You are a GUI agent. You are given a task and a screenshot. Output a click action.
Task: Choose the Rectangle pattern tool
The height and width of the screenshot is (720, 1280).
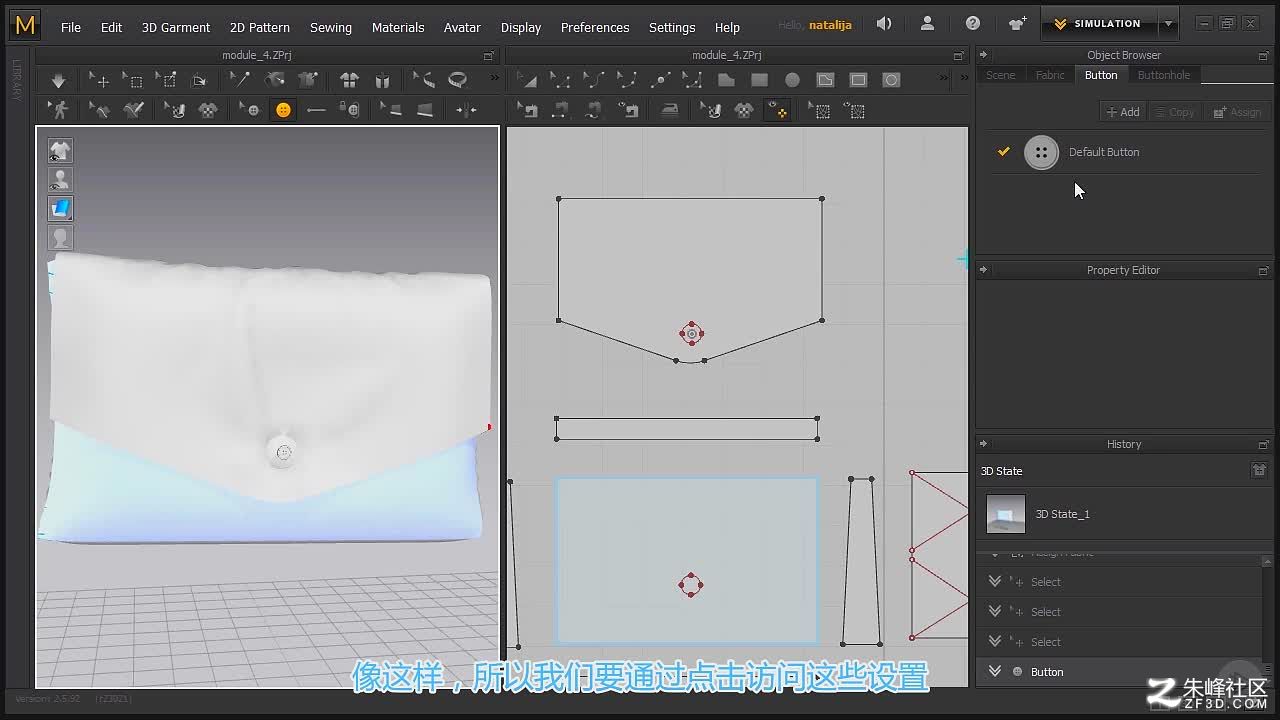pyautogui.click(x=760, y=80)
